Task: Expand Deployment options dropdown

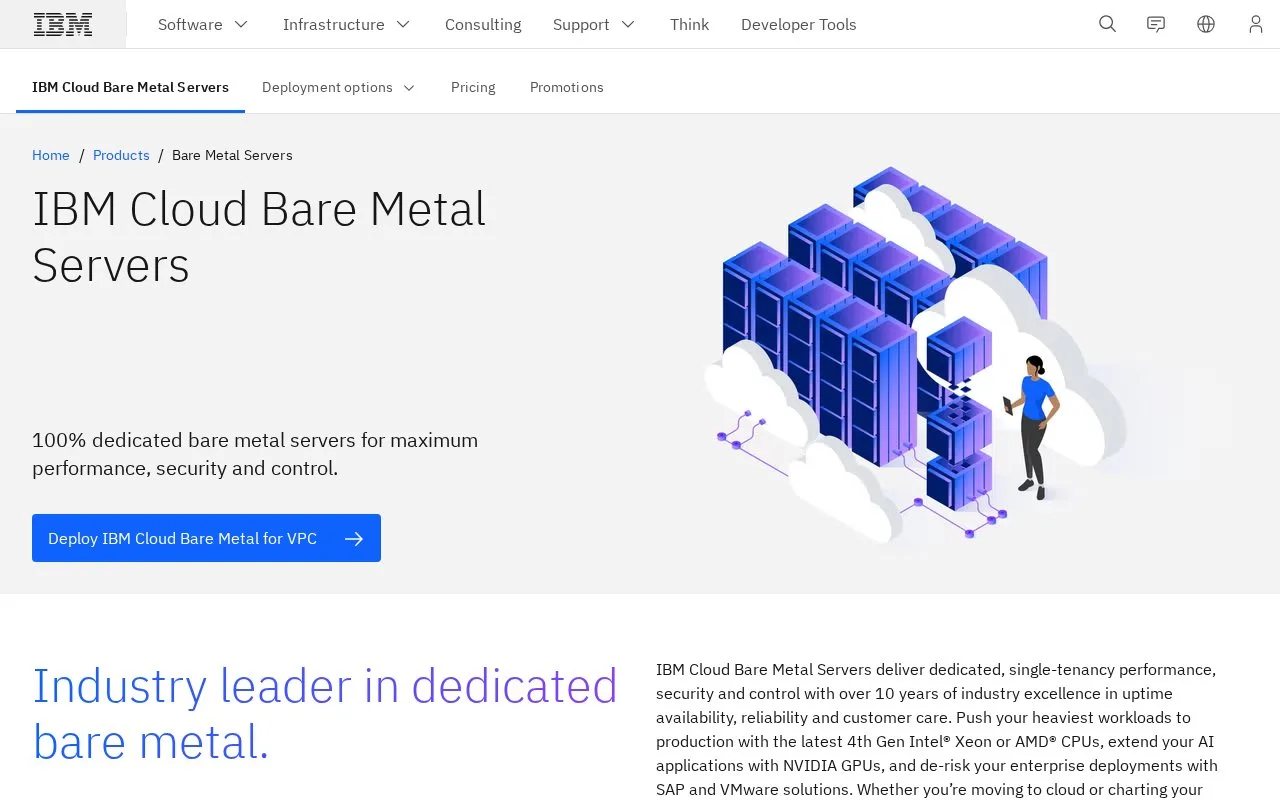Action: [338, 87]
